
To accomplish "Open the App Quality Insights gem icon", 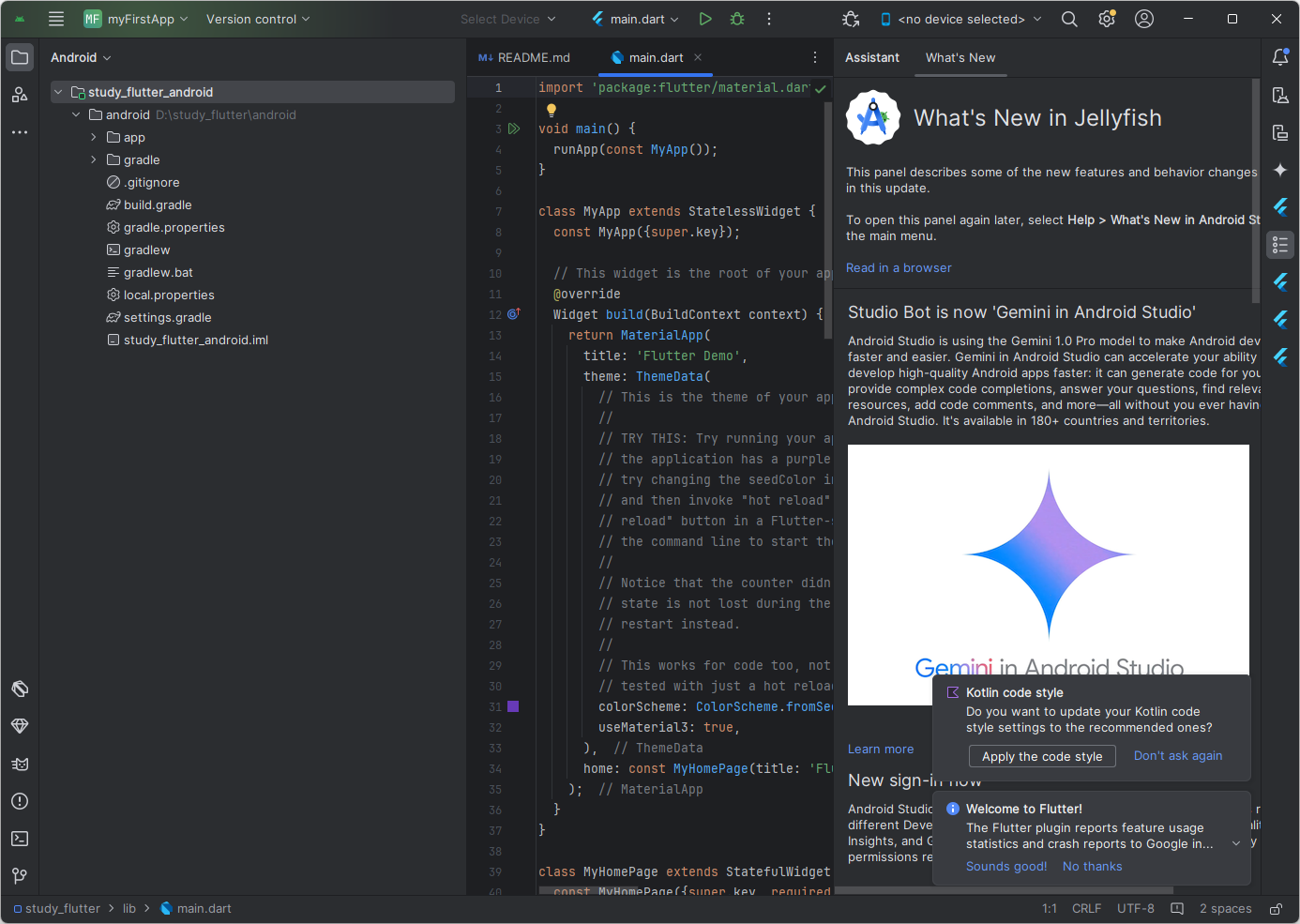I will (20, 726).
